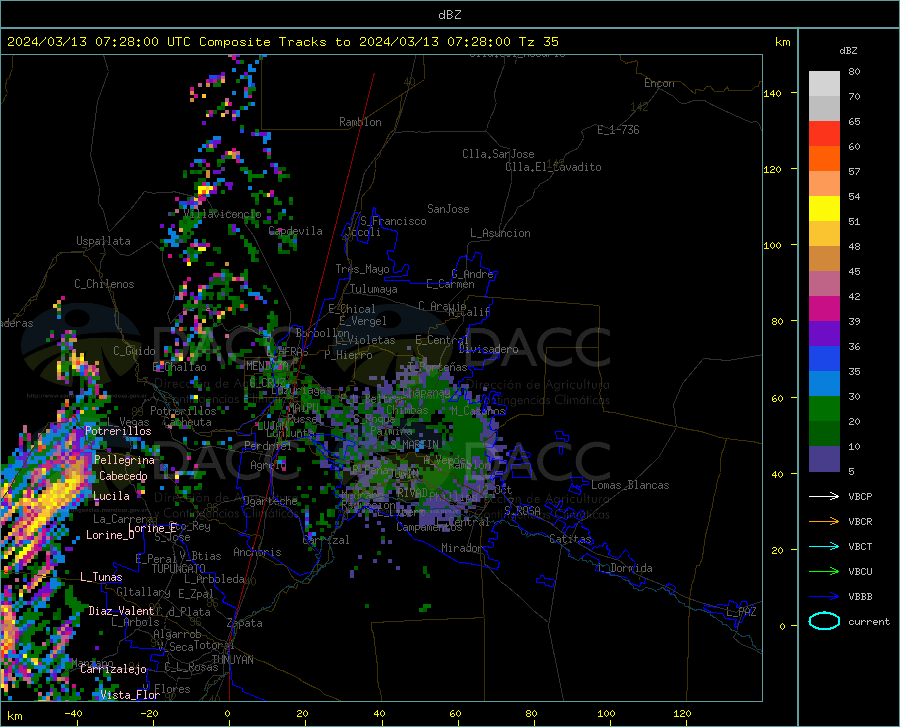Click the Pellegrina map label
This screenshot has height=727, width=900.
(x=125, y=460)
